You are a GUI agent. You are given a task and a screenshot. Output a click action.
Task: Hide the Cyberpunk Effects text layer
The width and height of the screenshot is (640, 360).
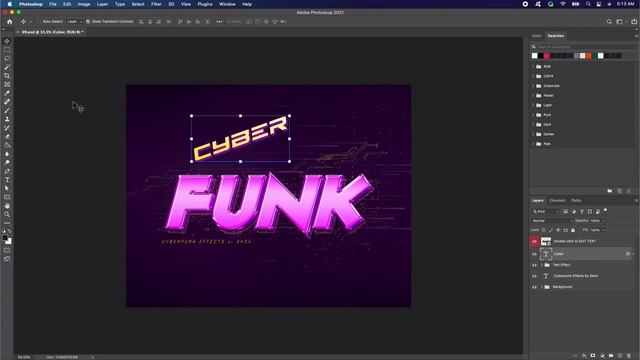[534, 276]
